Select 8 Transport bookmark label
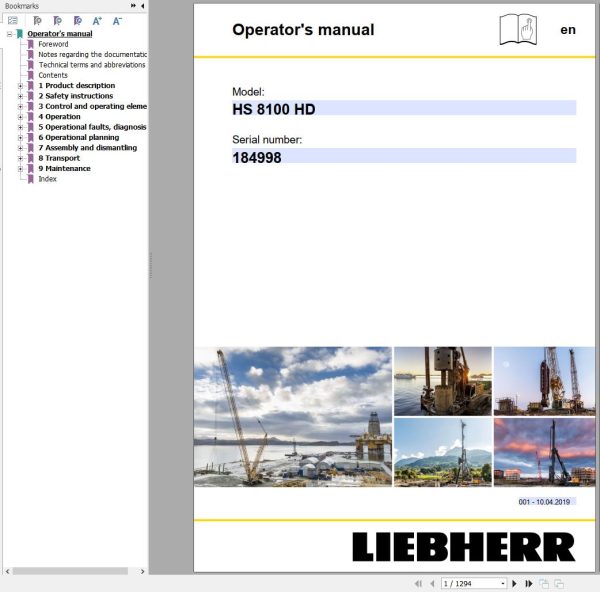 tap(59, 158)
